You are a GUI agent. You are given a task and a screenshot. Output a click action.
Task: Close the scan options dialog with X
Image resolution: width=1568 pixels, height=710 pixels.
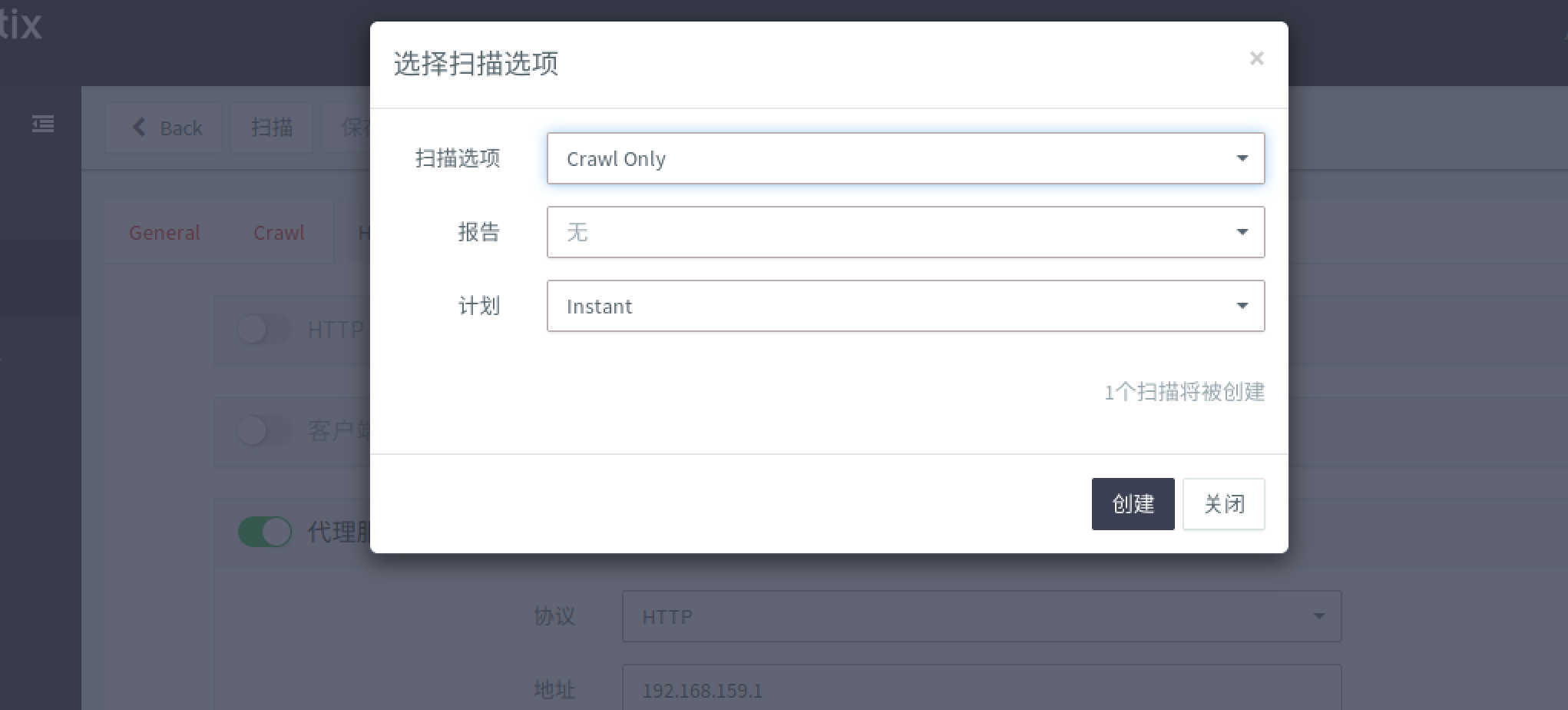(1256, 58)
